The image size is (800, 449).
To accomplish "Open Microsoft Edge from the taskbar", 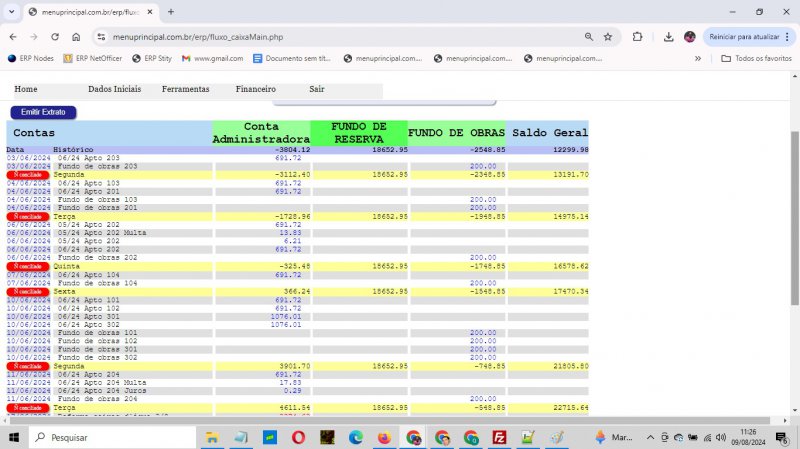I will (356, 438).
